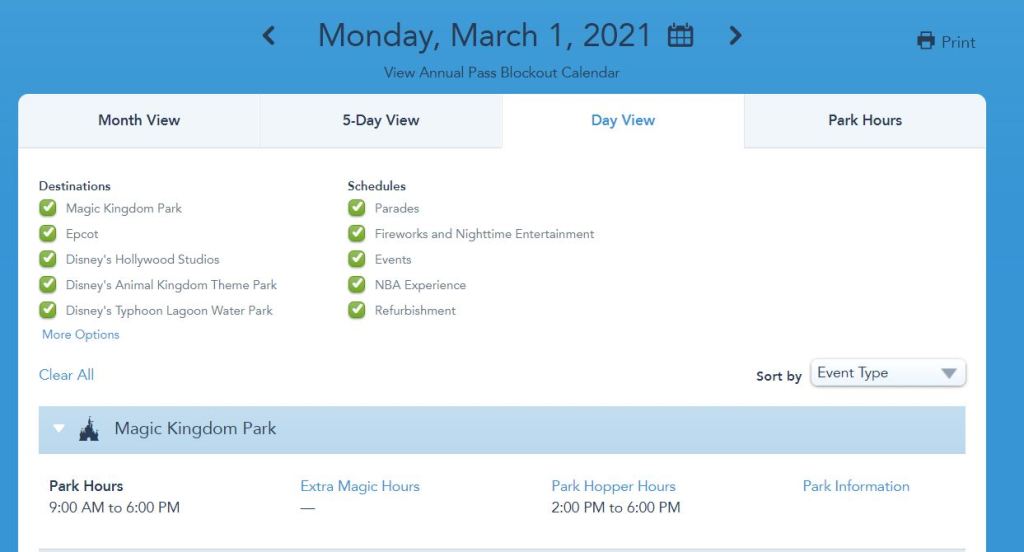Open the Sort by Event Type dropdown

pos(888,373)
